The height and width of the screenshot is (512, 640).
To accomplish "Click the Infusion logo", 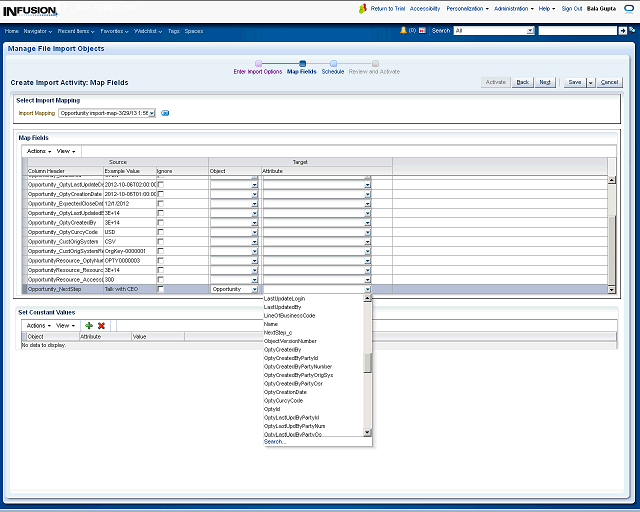I will 30,11.
